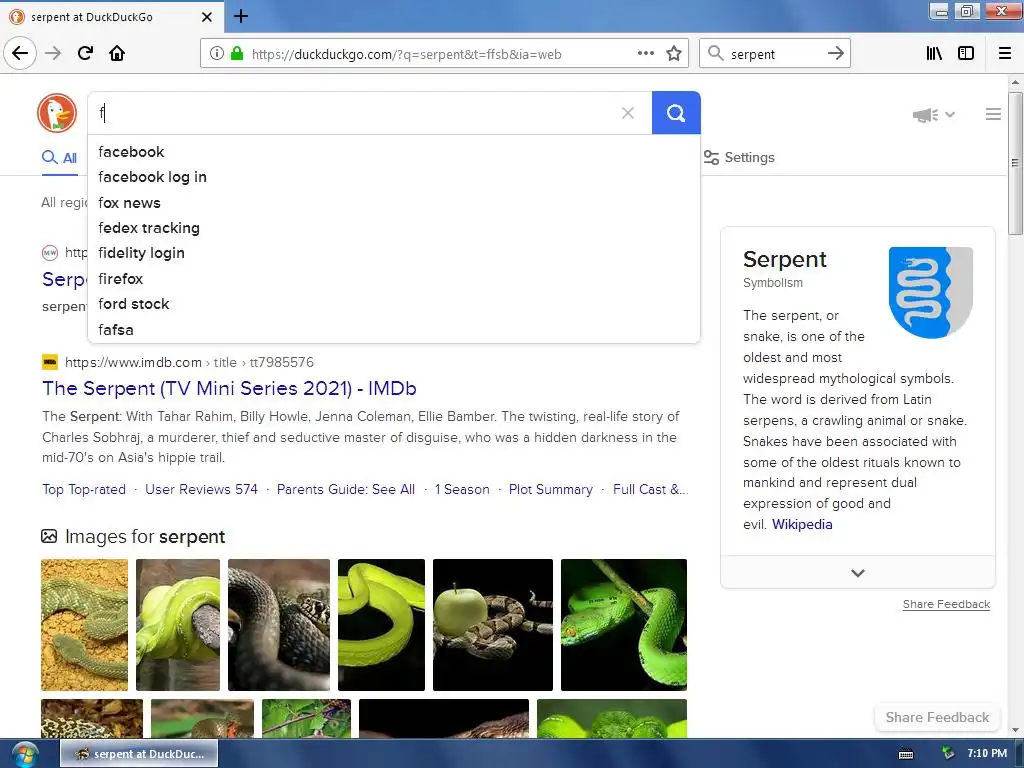Image resolution: width=1024 pixels, height=768 pixels.
Task: Click the magnifier in Firefox search box
Action: pyautogui.click(x=716, y=54)
